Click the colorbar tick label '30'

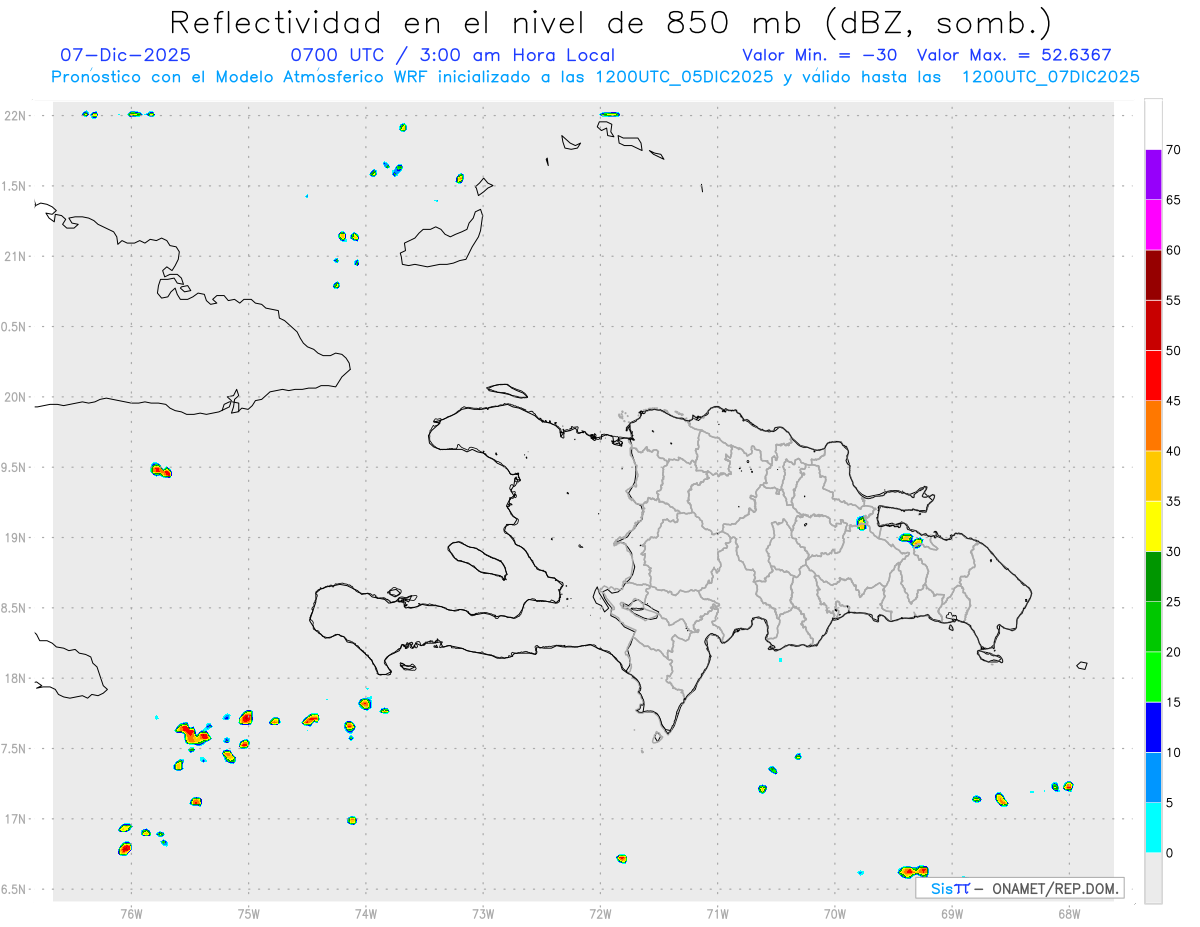[x=1173, y=552]
